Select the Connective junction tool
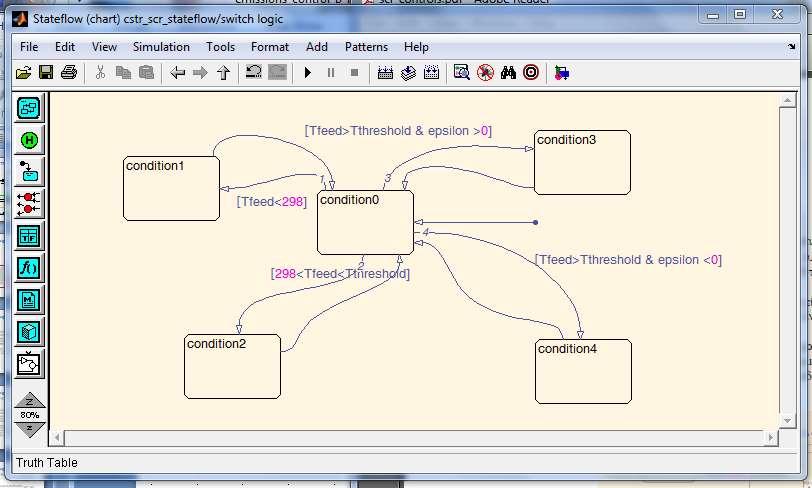Viewport: 812px width, 488px height. [28, 204]
